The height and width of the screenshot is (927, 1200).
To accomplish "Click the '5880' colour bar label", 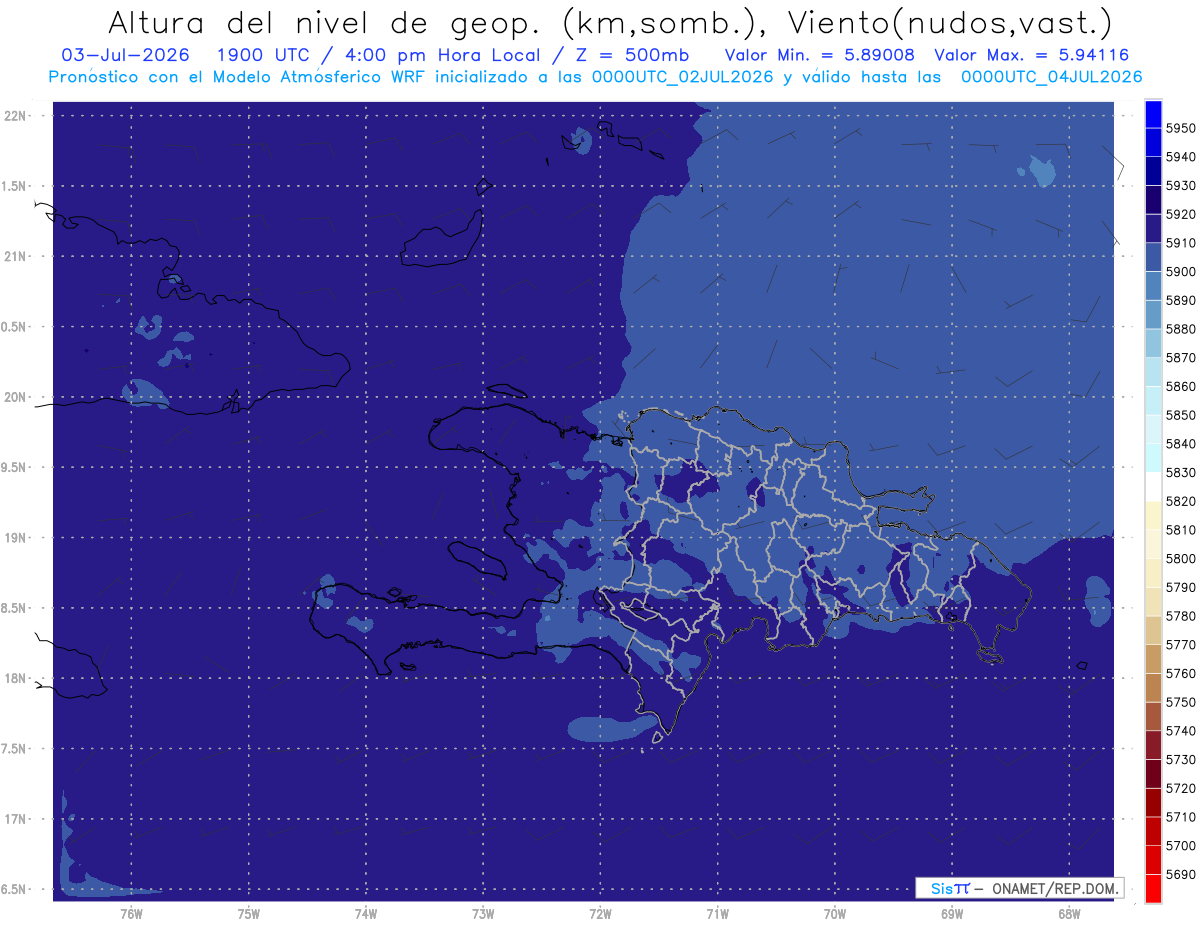I will tap(1181, 329).
